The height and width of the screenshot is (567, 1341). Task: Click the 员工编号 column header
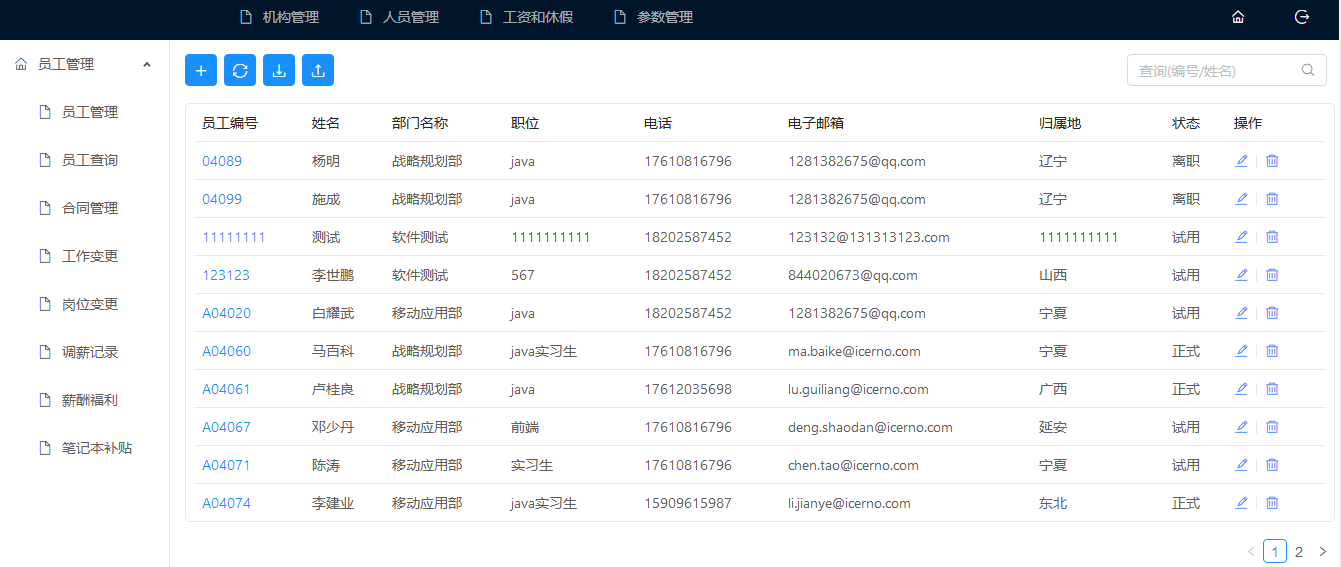tap(230, 123)
